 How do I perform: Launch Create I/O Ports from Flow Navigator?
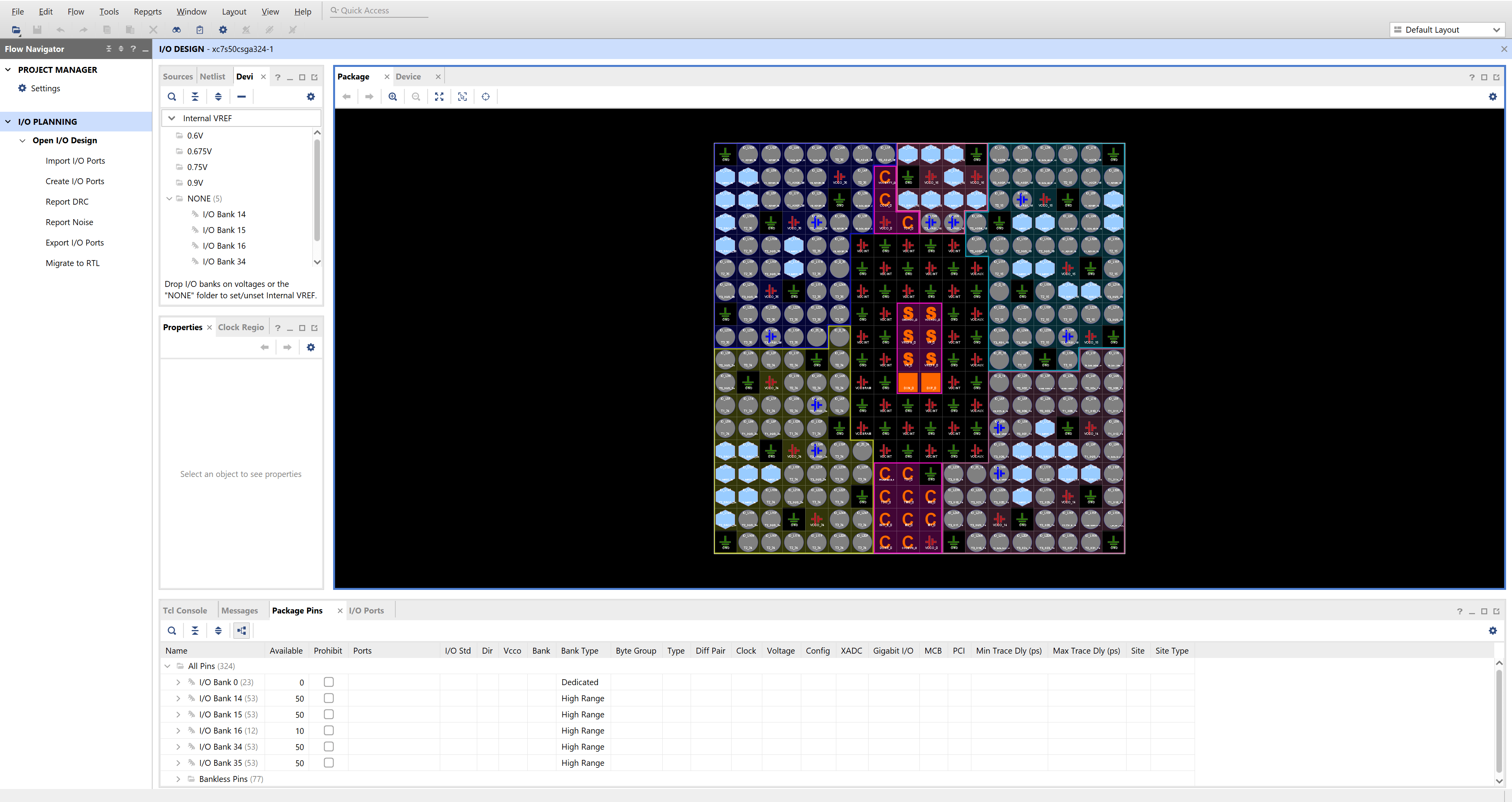click(74, 181)
